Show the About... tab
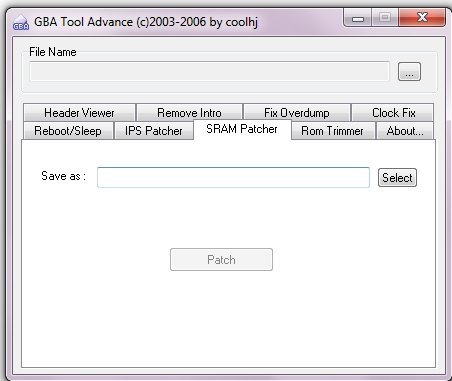The height and width of the screenshot is (381, 452). coord(405,131)
